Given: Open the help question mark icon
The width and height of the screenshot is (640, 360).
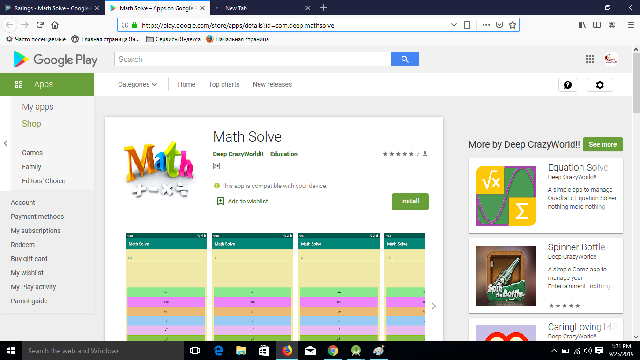Looking at the screenshot, I should click(568, 85).
